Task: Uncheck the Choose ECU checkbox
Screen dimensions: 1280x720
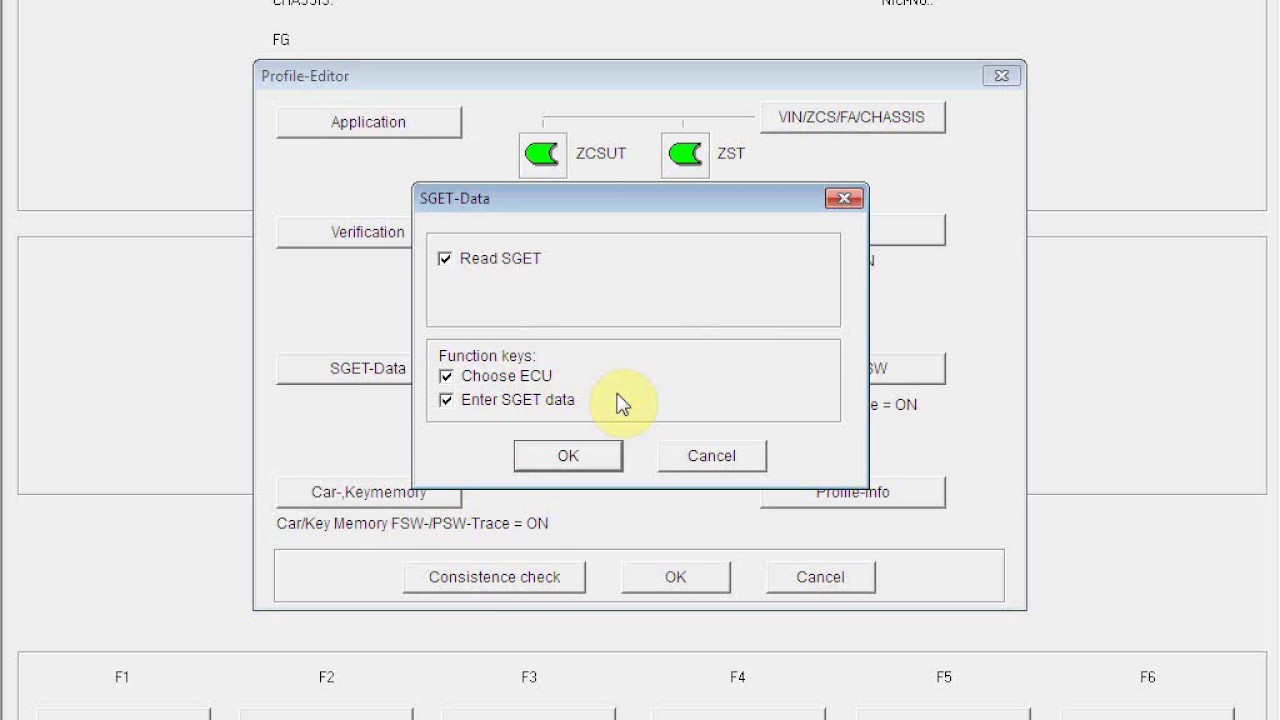Action: (446, 377)
